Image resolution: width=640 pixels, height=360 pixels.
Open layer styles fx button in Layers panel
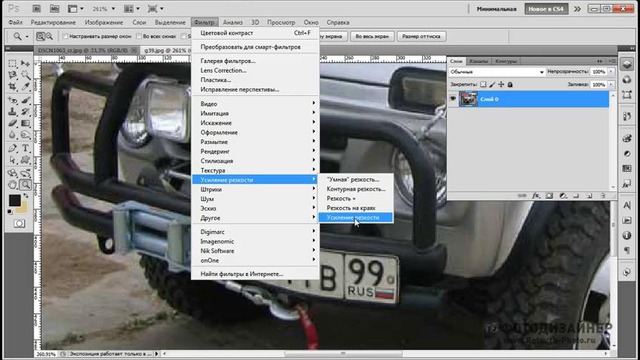pos(536,196)
